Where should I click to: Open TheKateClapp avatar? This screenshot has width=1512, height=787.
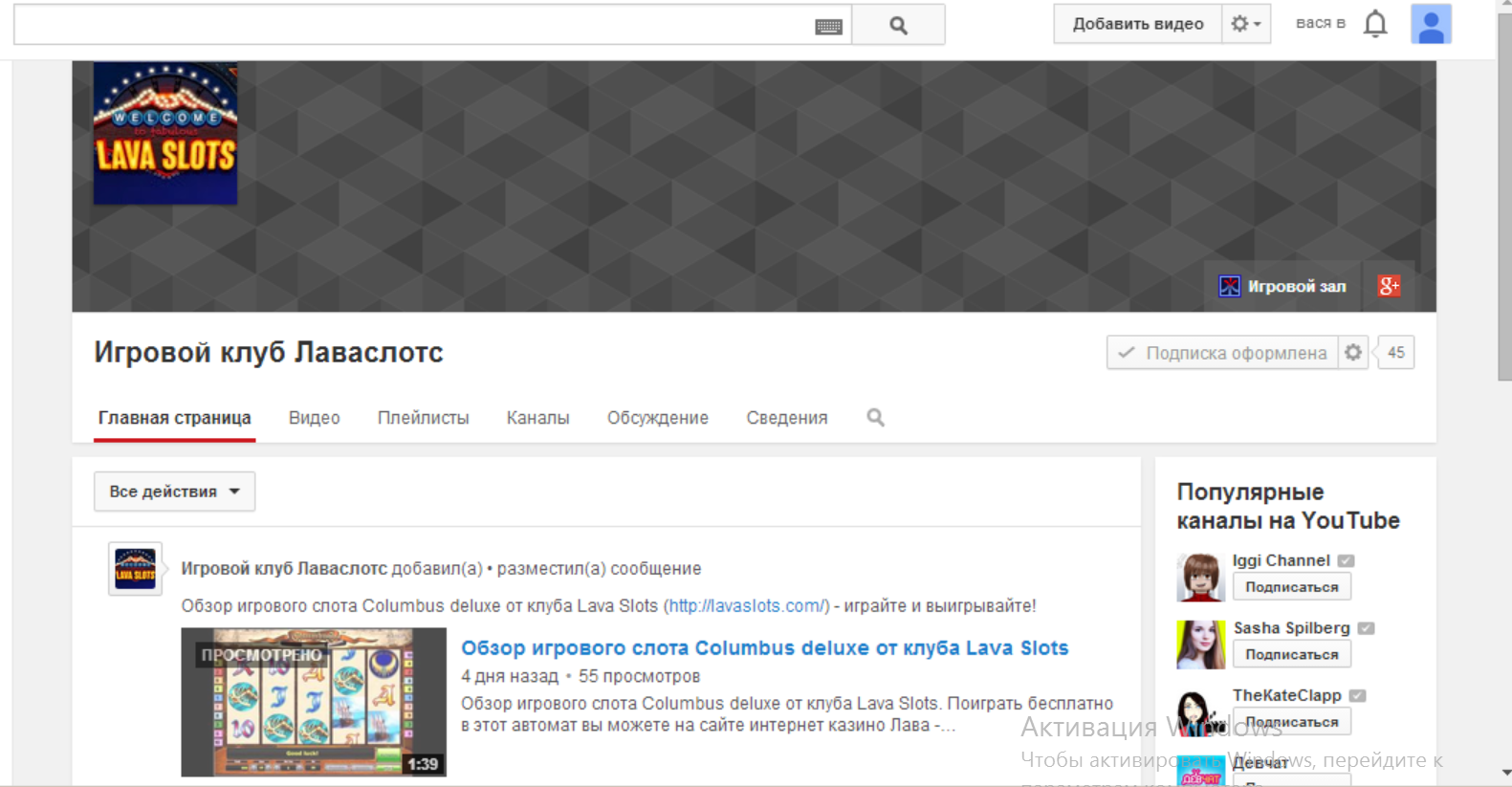click(1200, 712)
